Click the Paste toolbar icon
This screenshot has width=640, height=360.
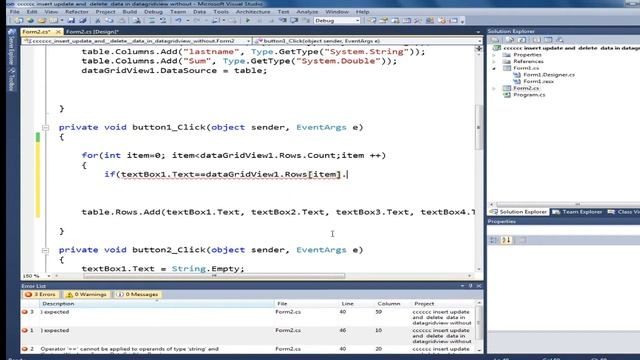pyautogui.click(x=121, y=20)
